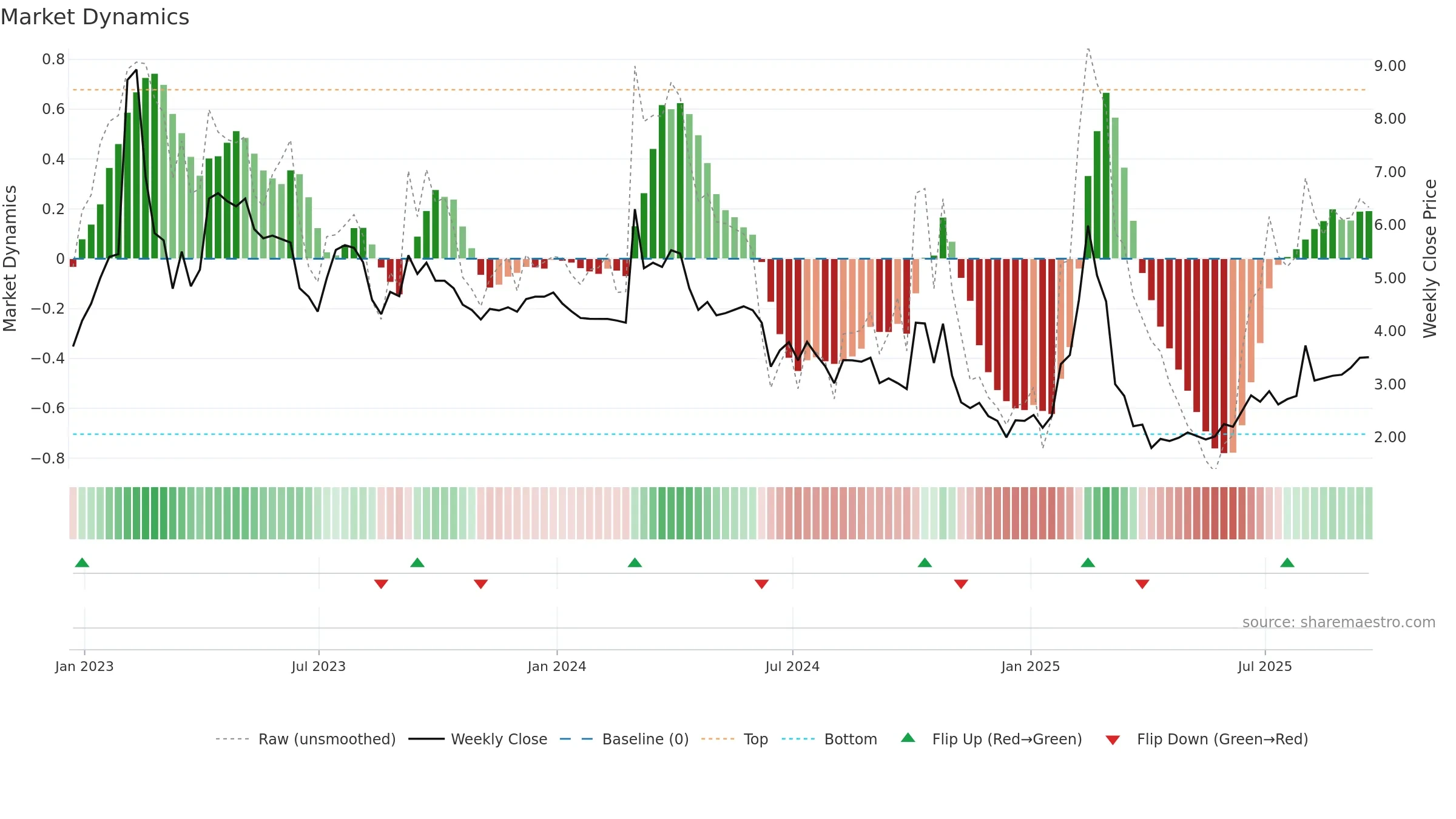Click the red-green heatmap strip below the chart
This screenshot has width=1456, height=819.
[721, 513]
